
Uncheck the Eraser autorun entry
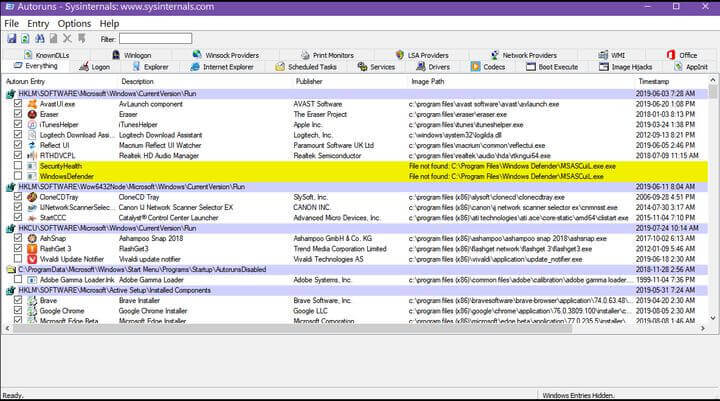[18, 114]
